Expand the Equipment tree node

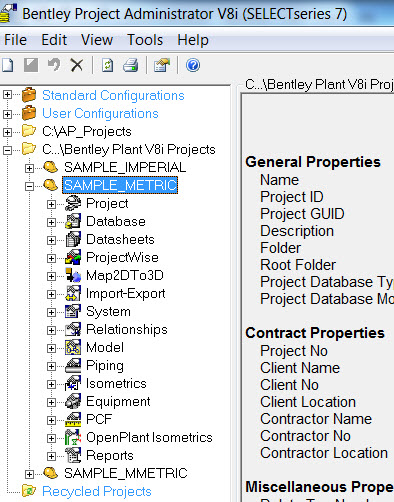51,402
